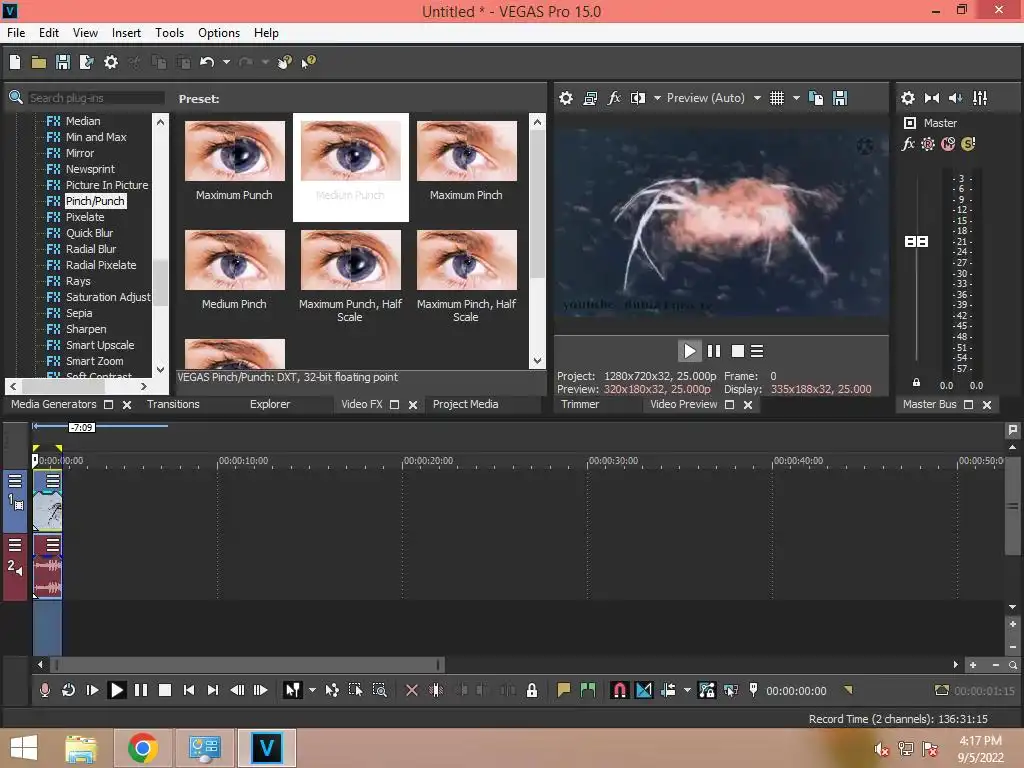Open Master Bus audio properties gear
This screenshot has height=768, width=1024.
908,98
